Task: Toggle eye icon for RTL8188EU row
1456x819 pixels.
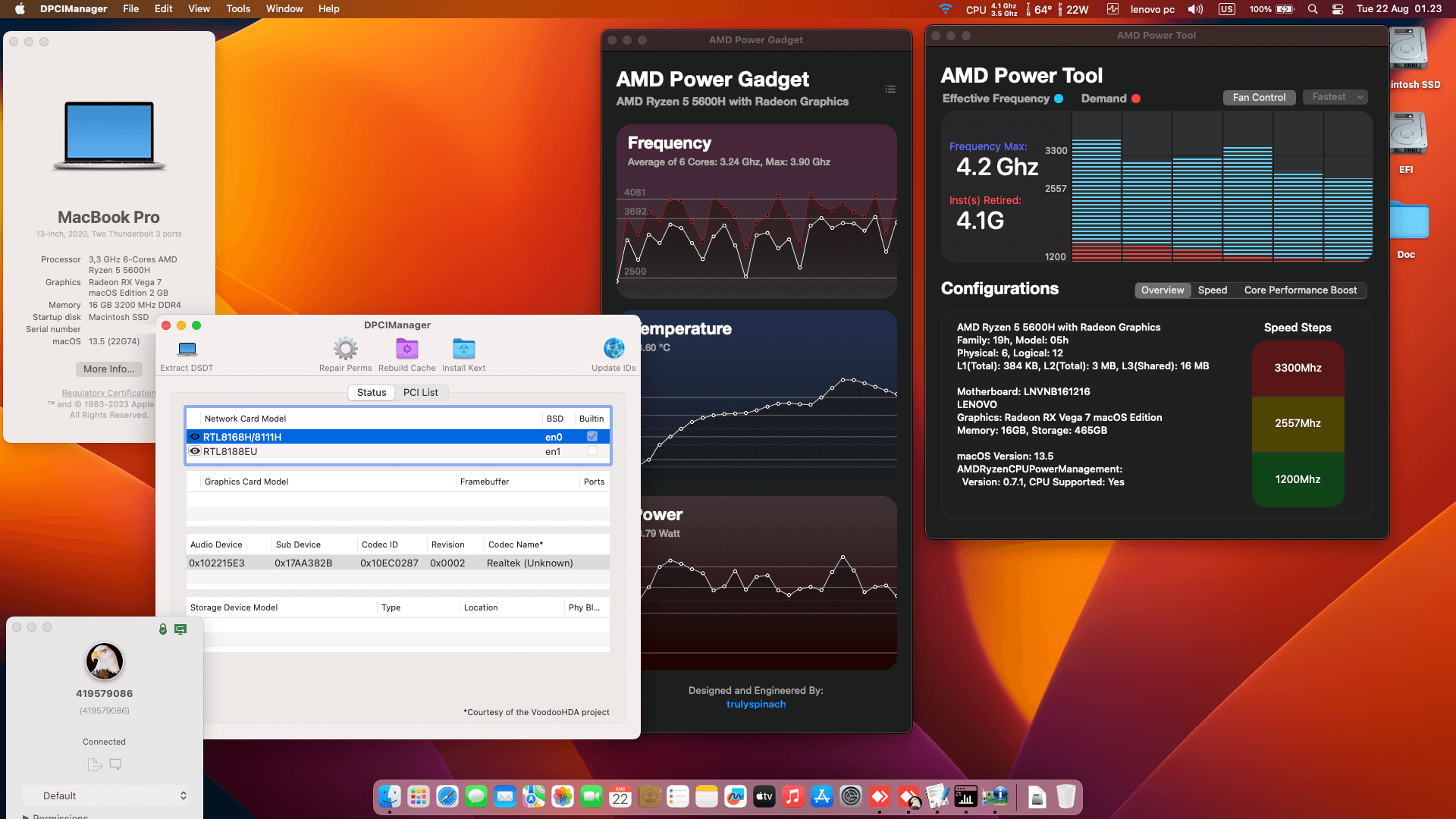Action: 195,451
